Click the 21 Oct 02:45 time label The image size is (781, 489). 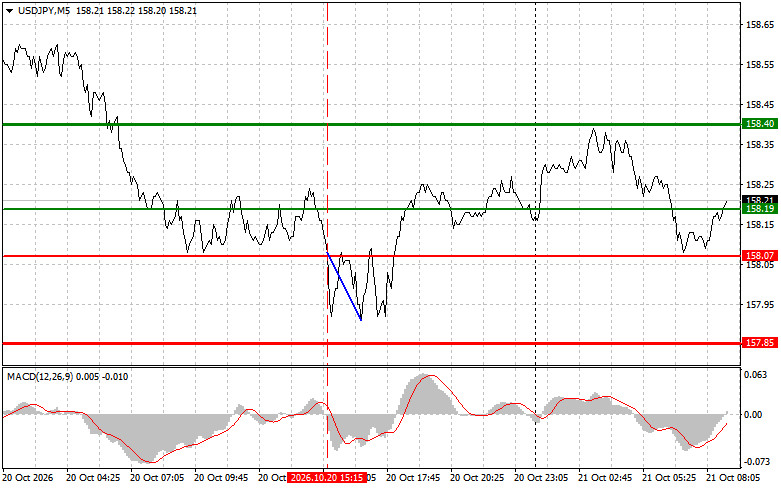(x=605, y=478)
